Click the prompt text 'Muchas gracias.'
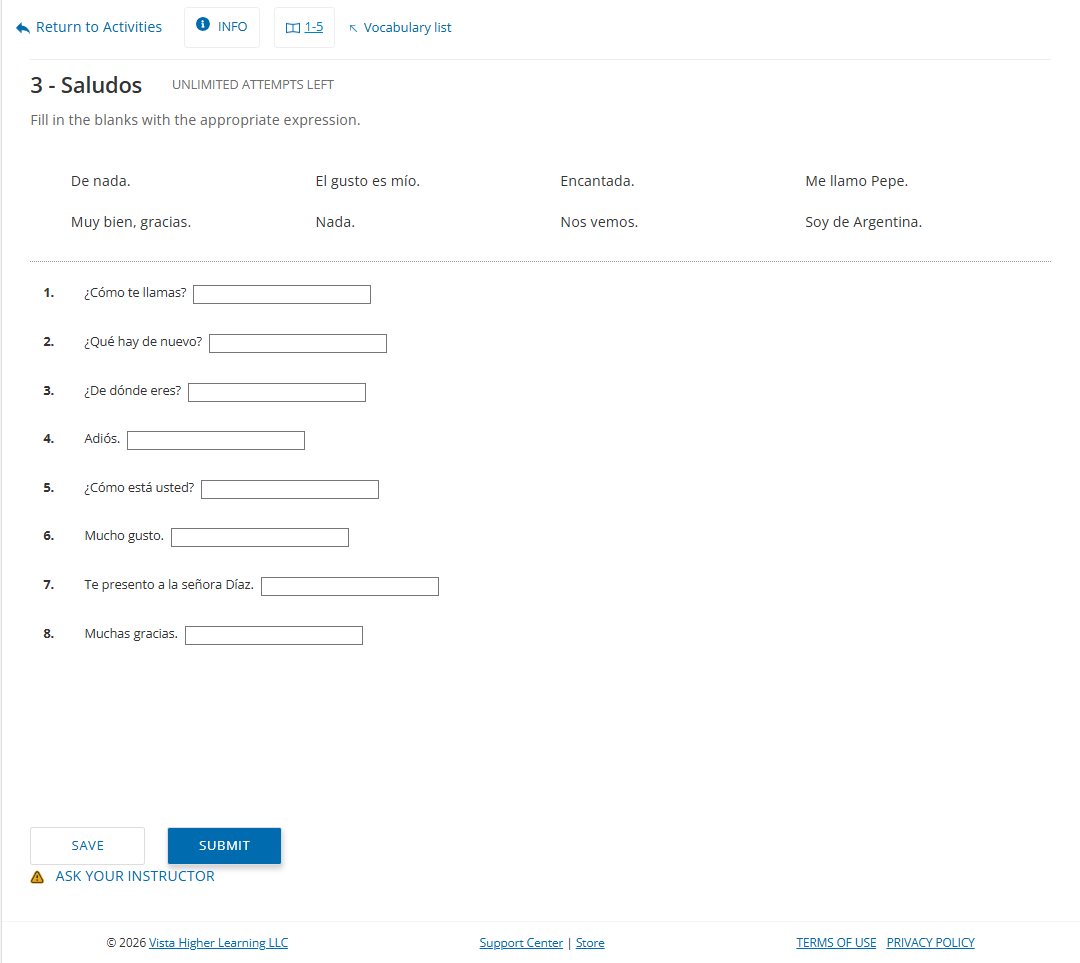The width and height of the screenshot is (1080, 963). (x=132, y=634)
